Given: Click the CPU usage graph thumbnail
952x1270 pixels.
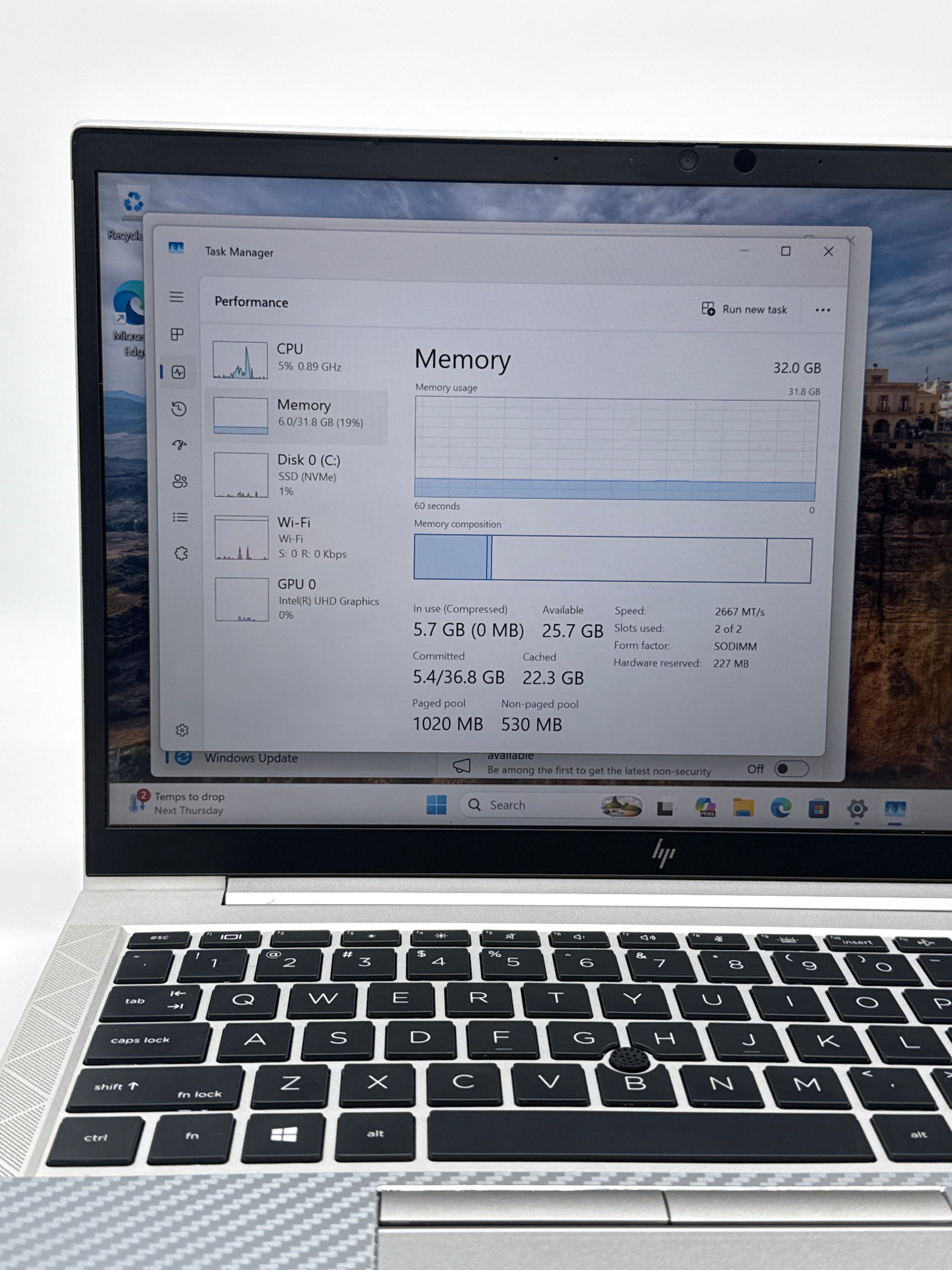Looking at the screenshot, I should (x=240, y=360).
